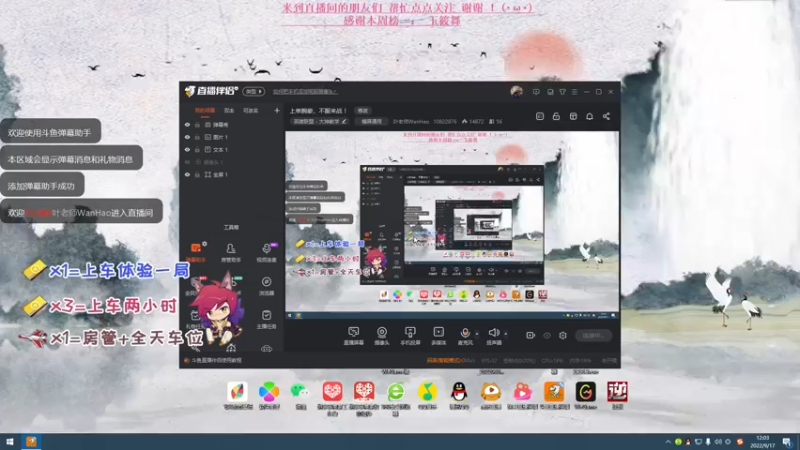Open the WeChat desktop shortcut

(x=300, y=395)
